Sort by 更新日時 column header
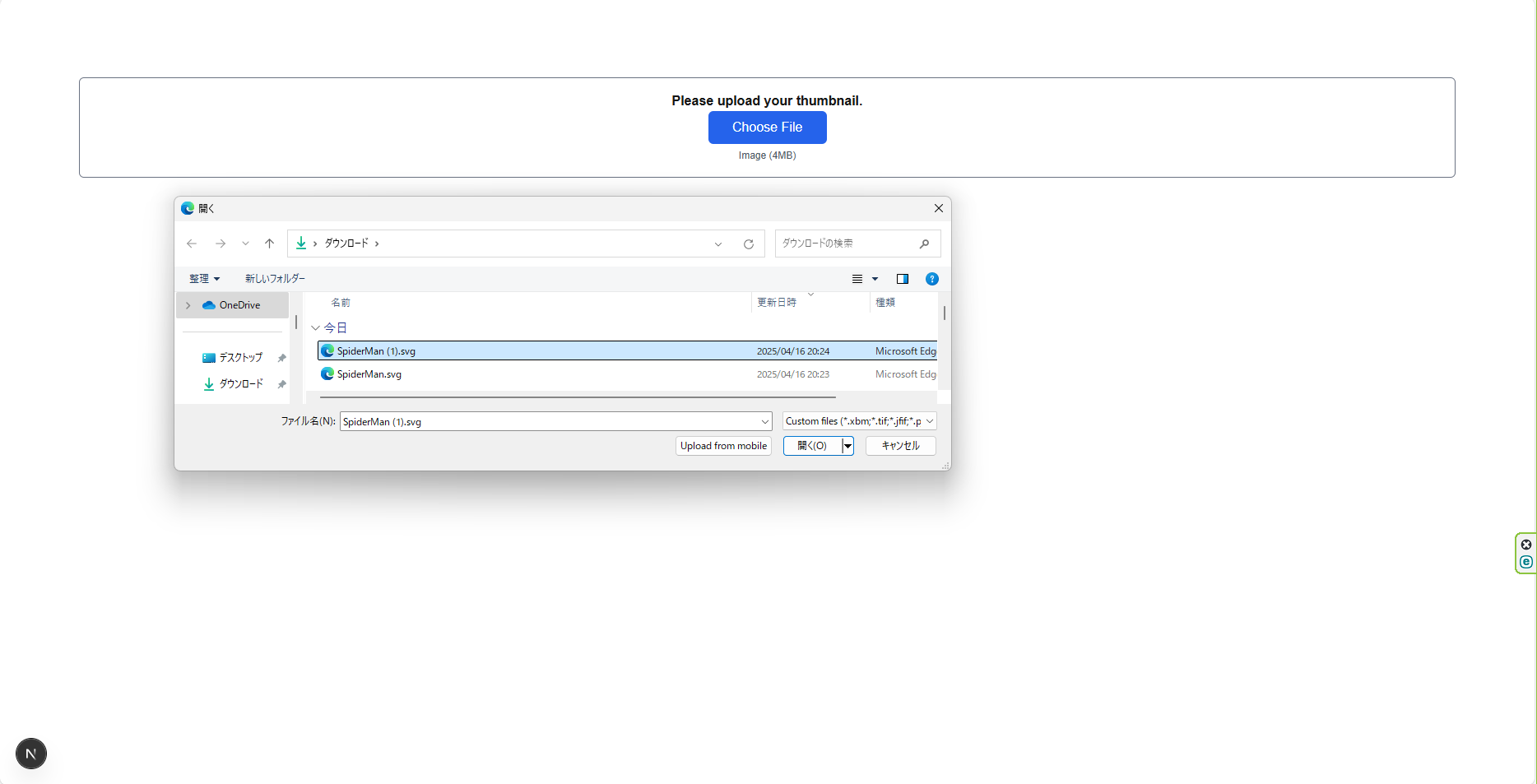 777,303
